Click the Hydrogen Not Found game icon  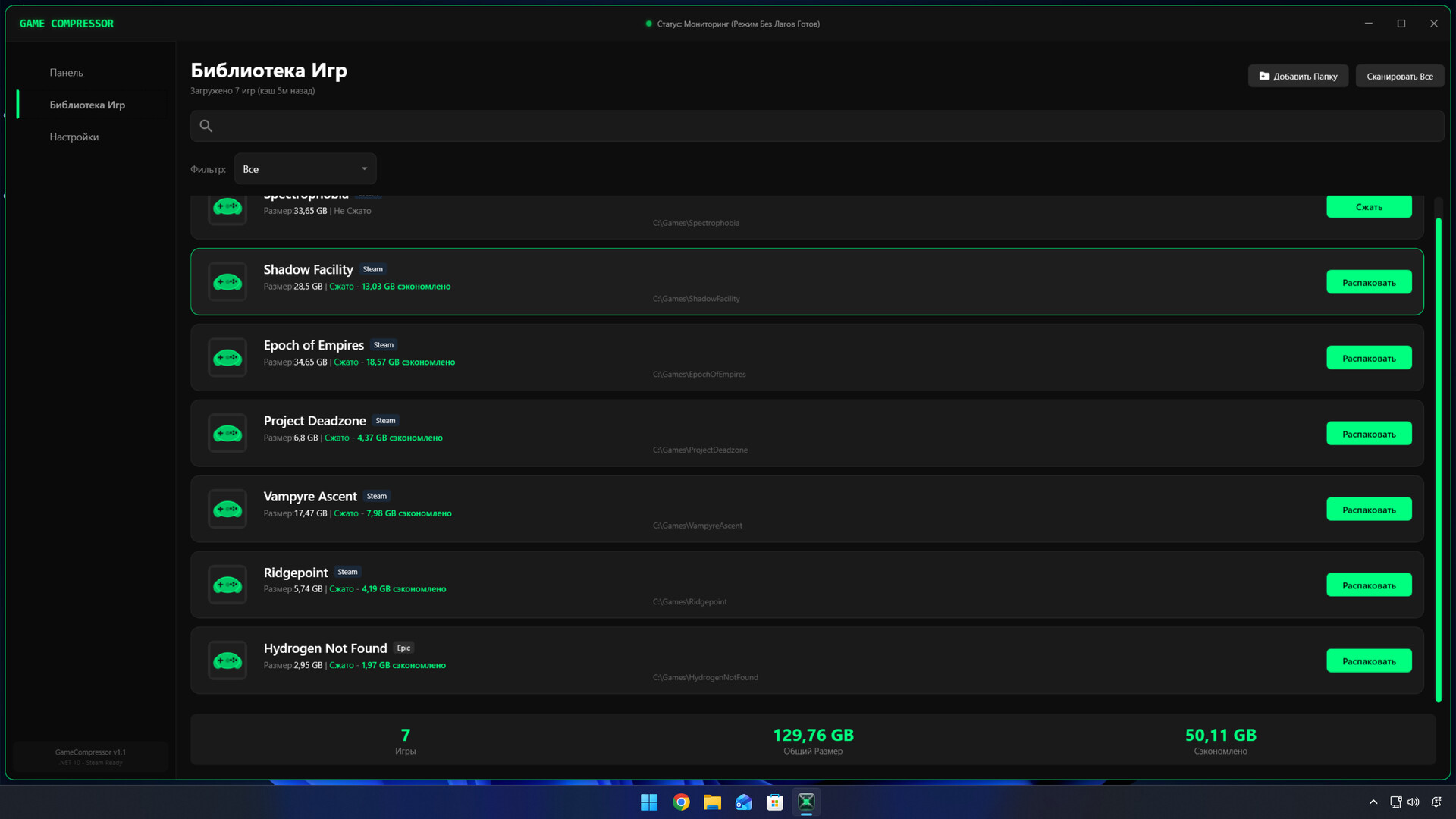pos(227,661)
